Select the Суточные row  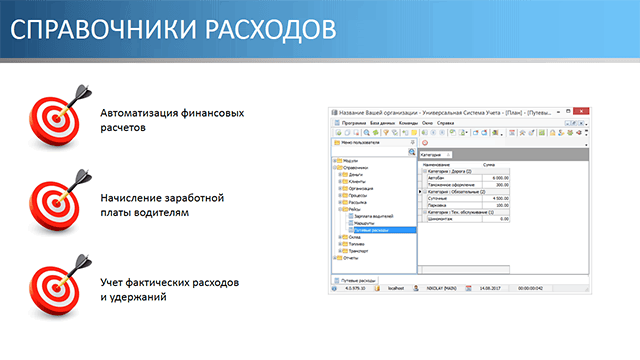tap(468, 198)
